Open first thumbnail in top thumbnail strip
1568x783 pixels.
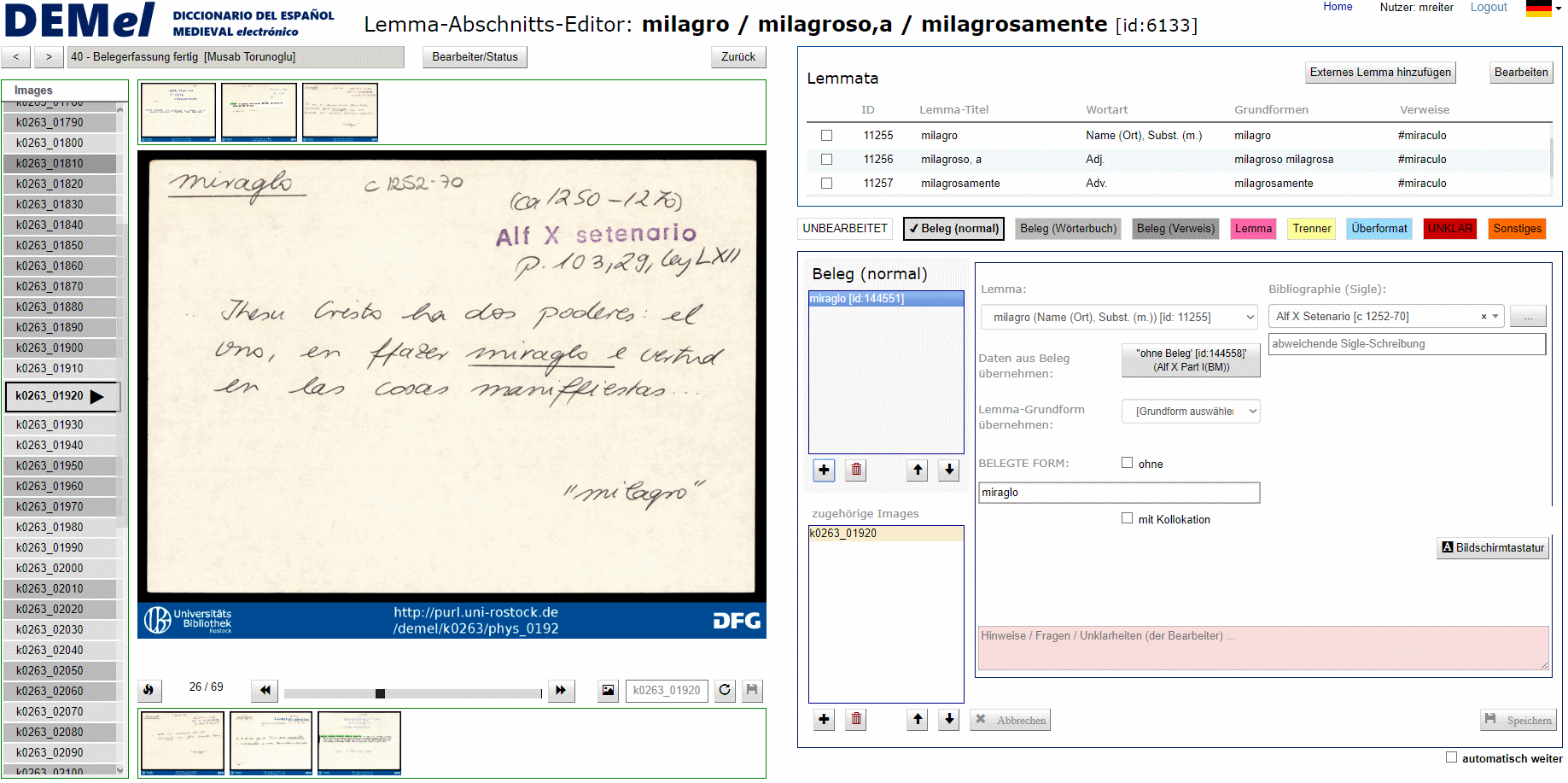(x=178, y=112)
